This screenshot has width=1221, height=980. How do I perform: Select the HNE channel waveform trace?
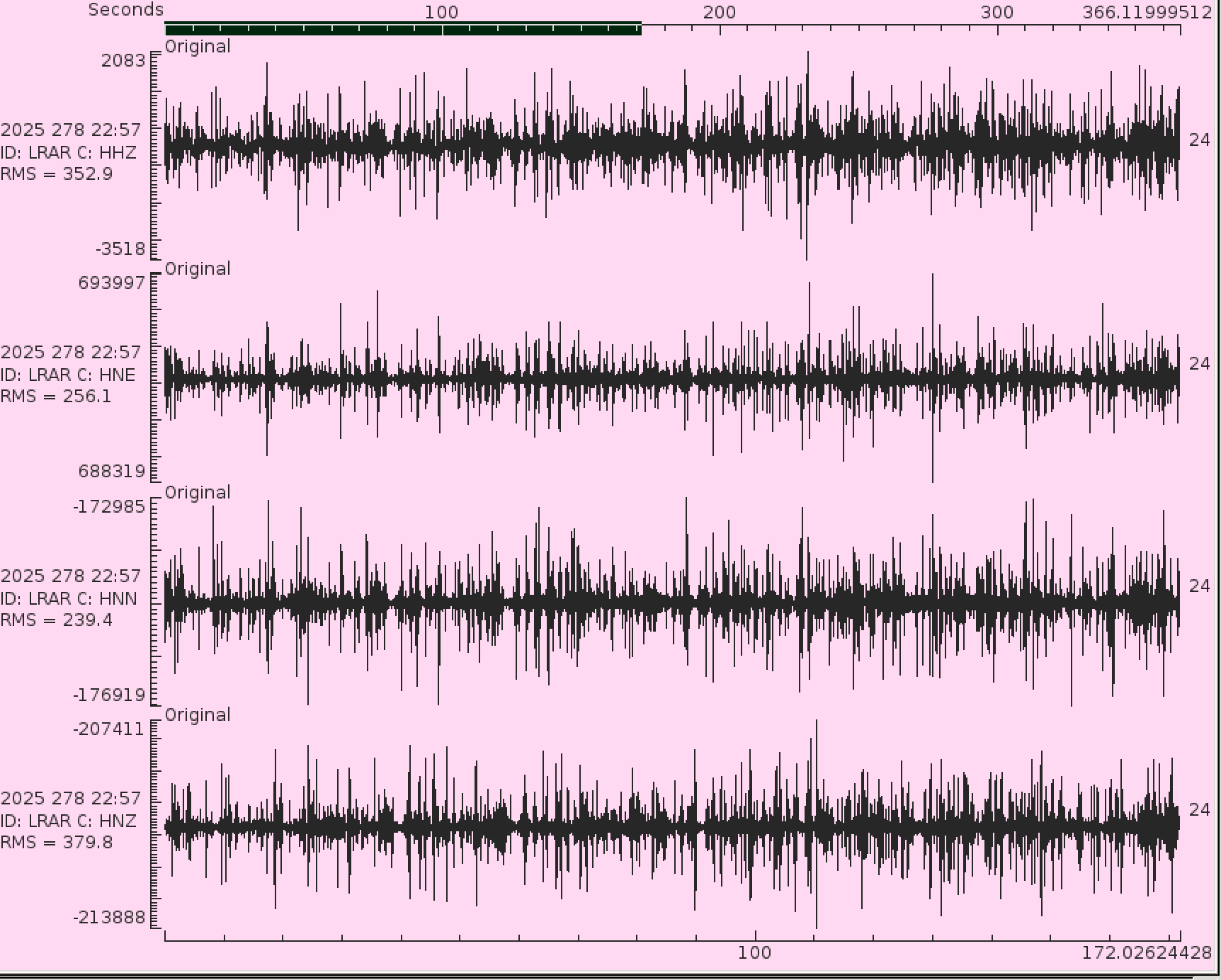(x=671, y=377)
